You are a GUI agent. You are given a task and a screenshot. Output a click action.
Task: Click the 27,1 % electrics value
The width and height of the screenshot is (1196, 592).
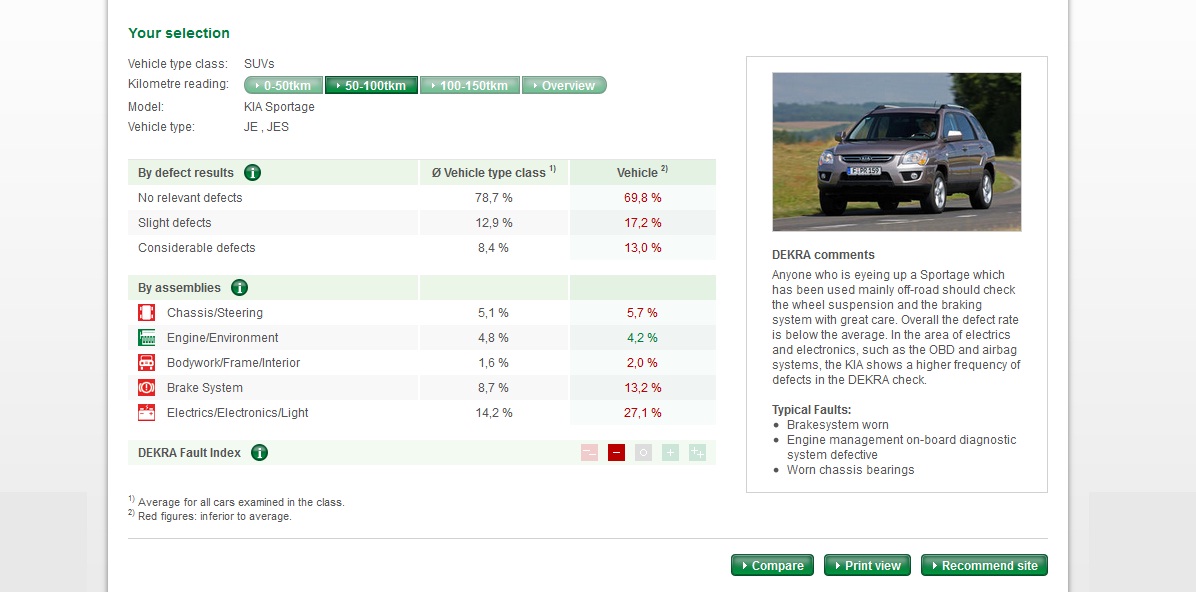pos(642,413)
